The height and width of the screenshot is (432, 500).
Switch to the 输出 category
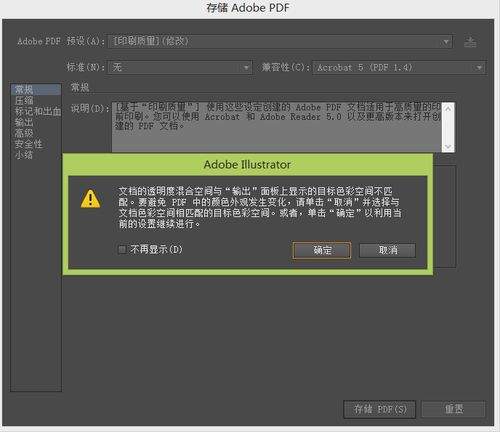pyautogui.click(x=24, y=122)
